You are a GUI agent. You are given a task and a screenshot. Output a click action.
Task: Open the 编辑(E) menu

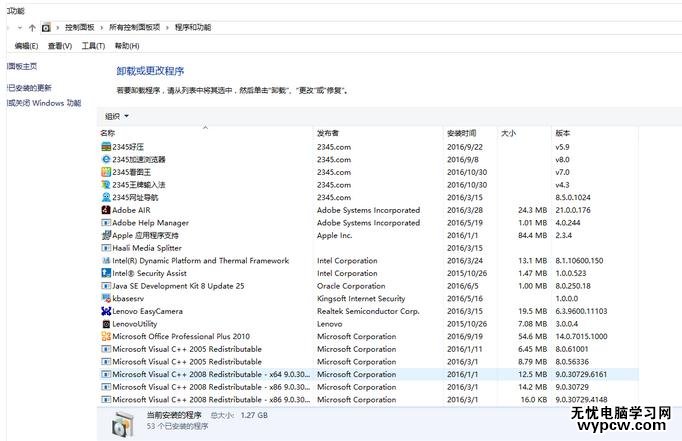pos(27,46)
